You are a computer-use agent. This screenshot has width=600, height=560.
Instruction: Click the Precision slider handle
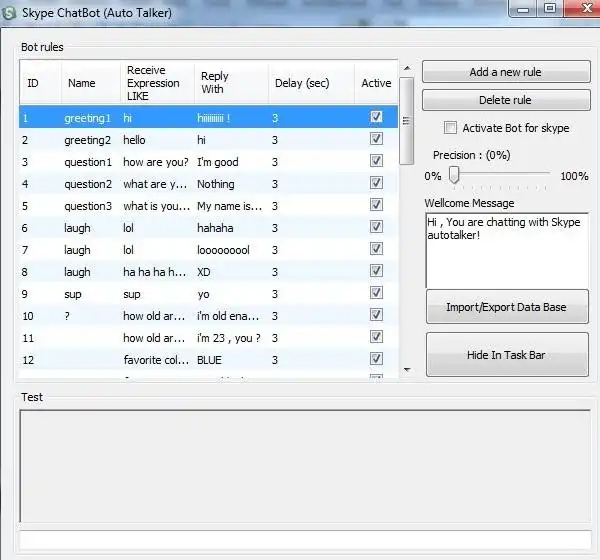coord(454,175)
